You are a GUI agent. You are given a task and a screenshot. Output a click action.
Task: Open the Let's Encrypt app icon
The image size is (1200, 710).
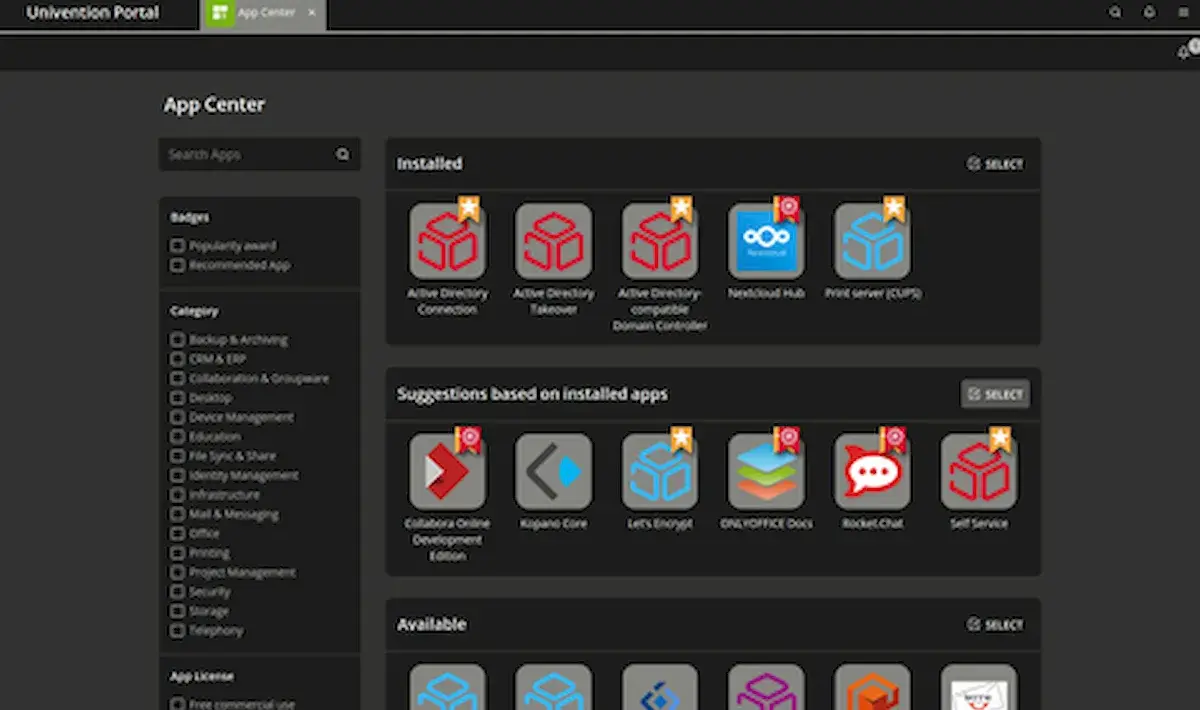tap(660, 471)
